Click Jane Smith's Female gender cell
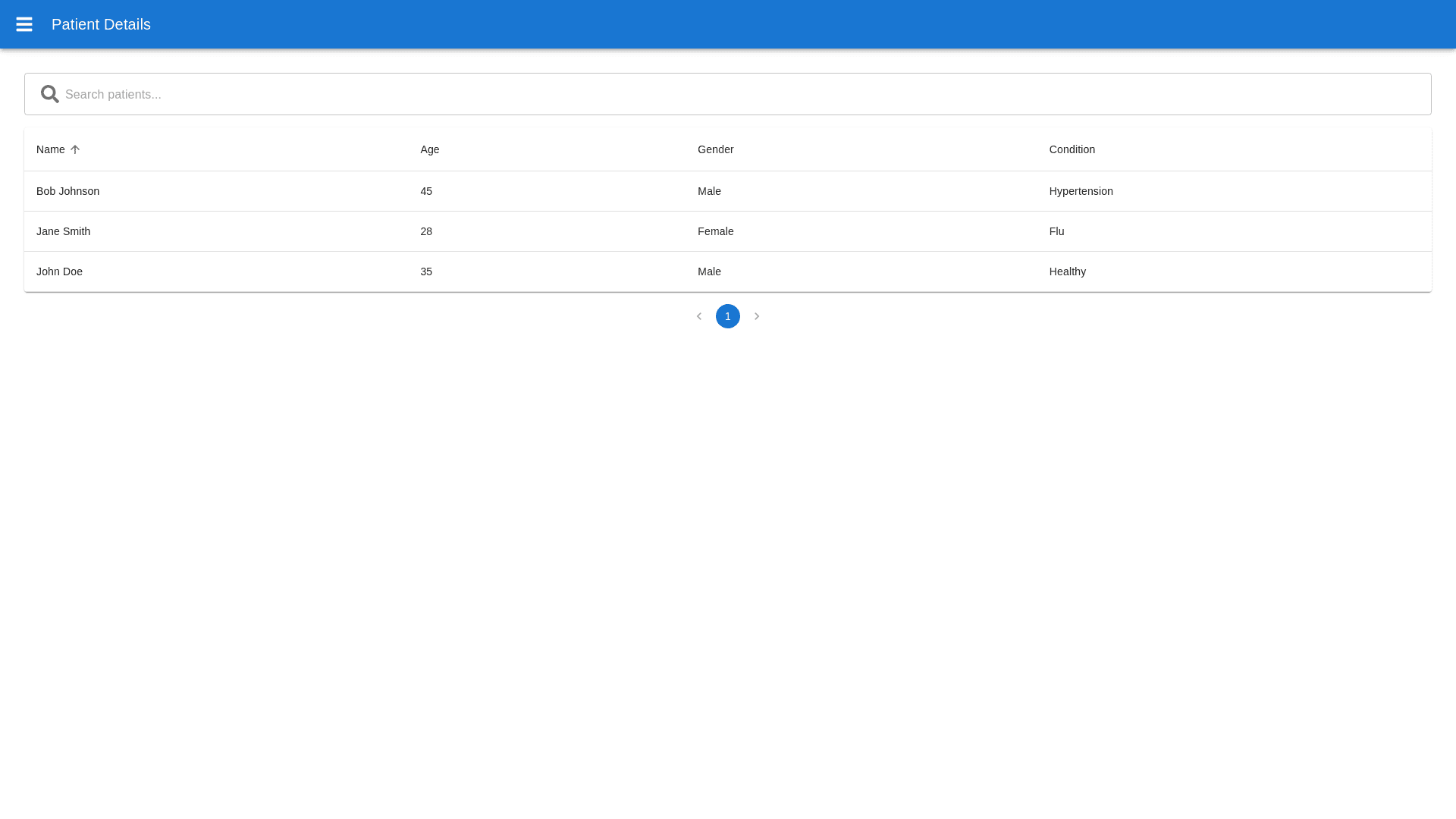 point(715,231)
